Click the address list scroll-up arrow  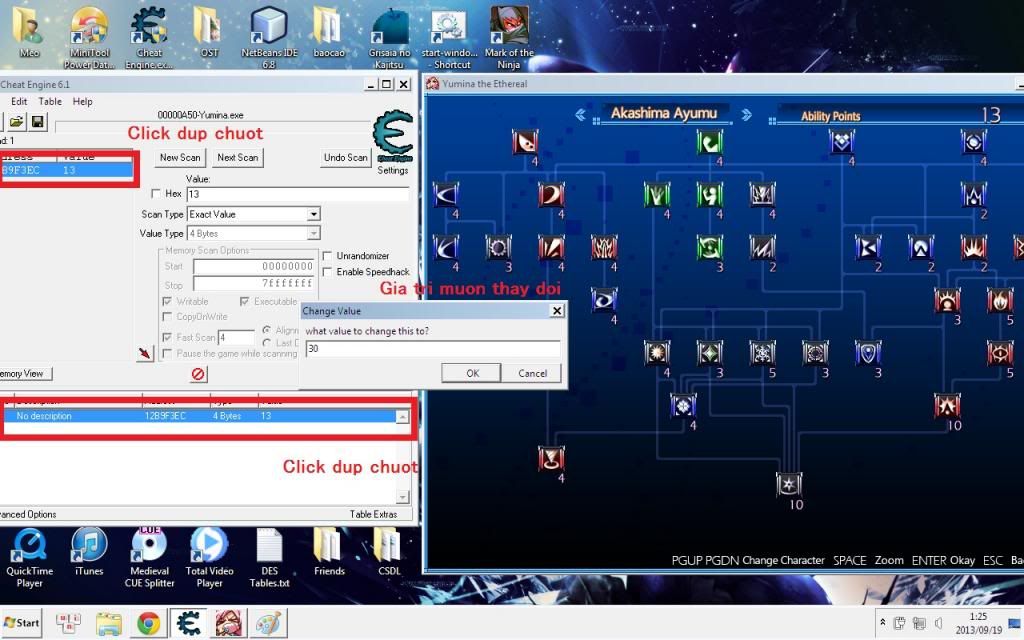click(403, 417)
